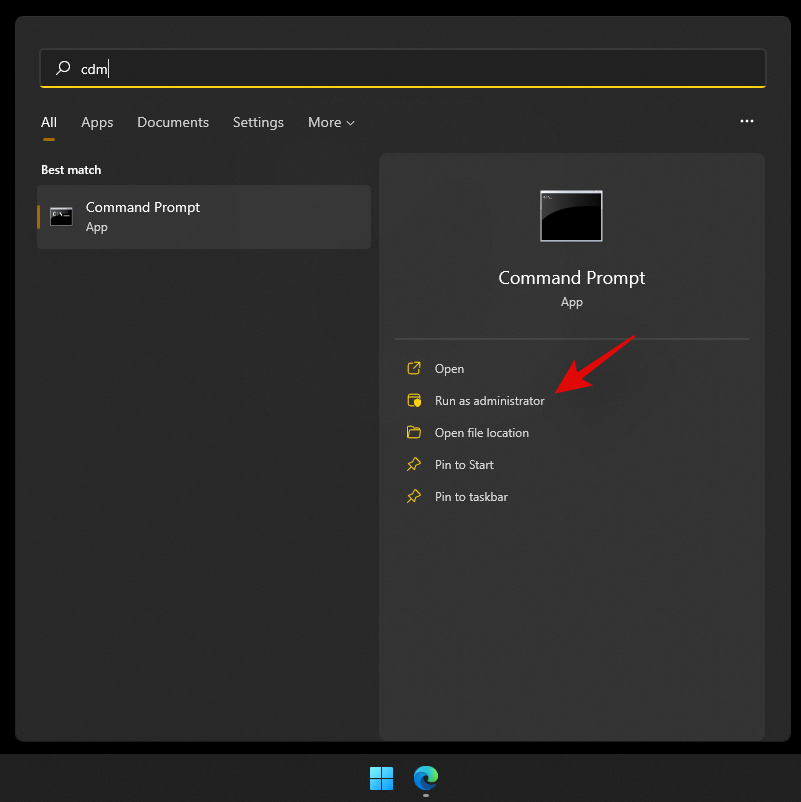This screenshot has height=802, width=801.
Task: Switch to the Apps search filter tab
Action: (x=97, y=122)
